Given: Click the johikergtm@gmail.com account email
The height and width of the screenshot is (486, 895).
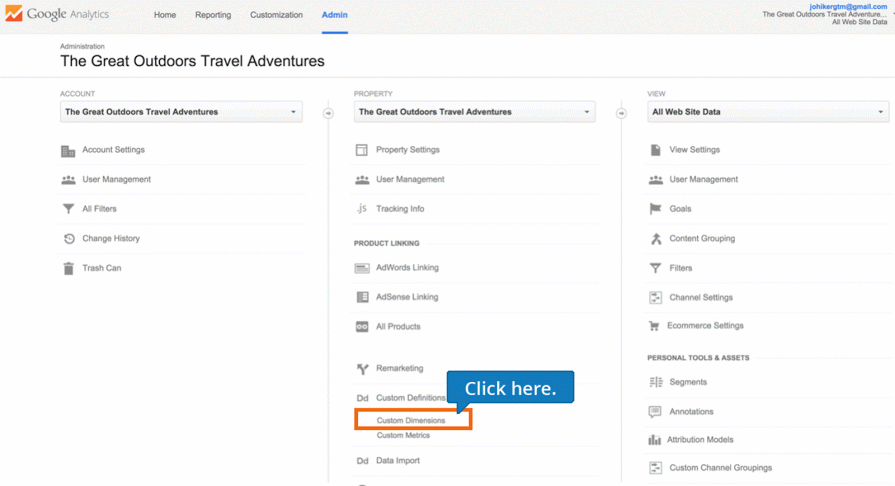Looking at the screenshot, I should click(x=848, y=6).
